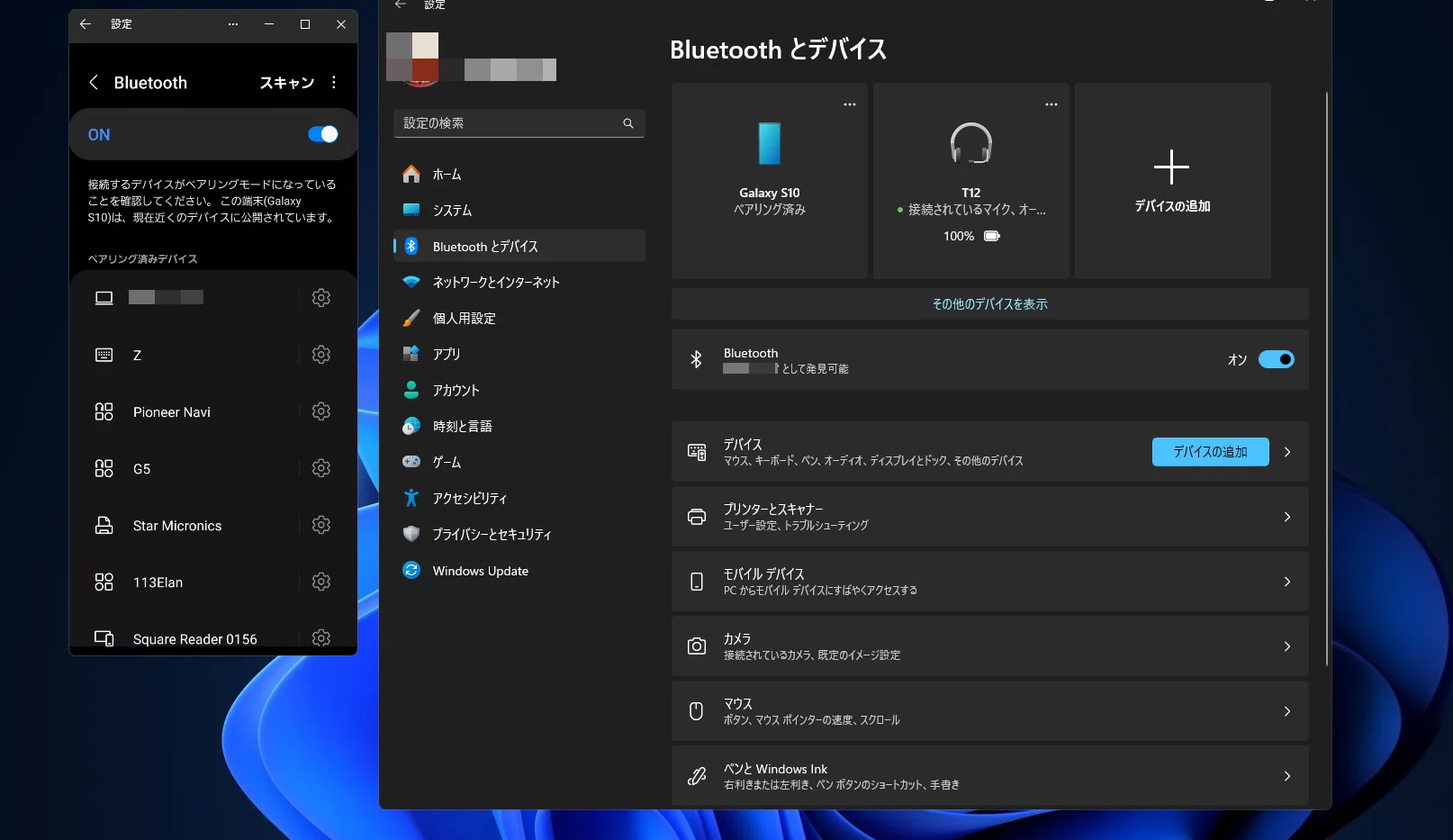The height and width of the screenshot is (840, 1453).
Task: Open gear for the blurred laptop device
Action: coord(320,298)
